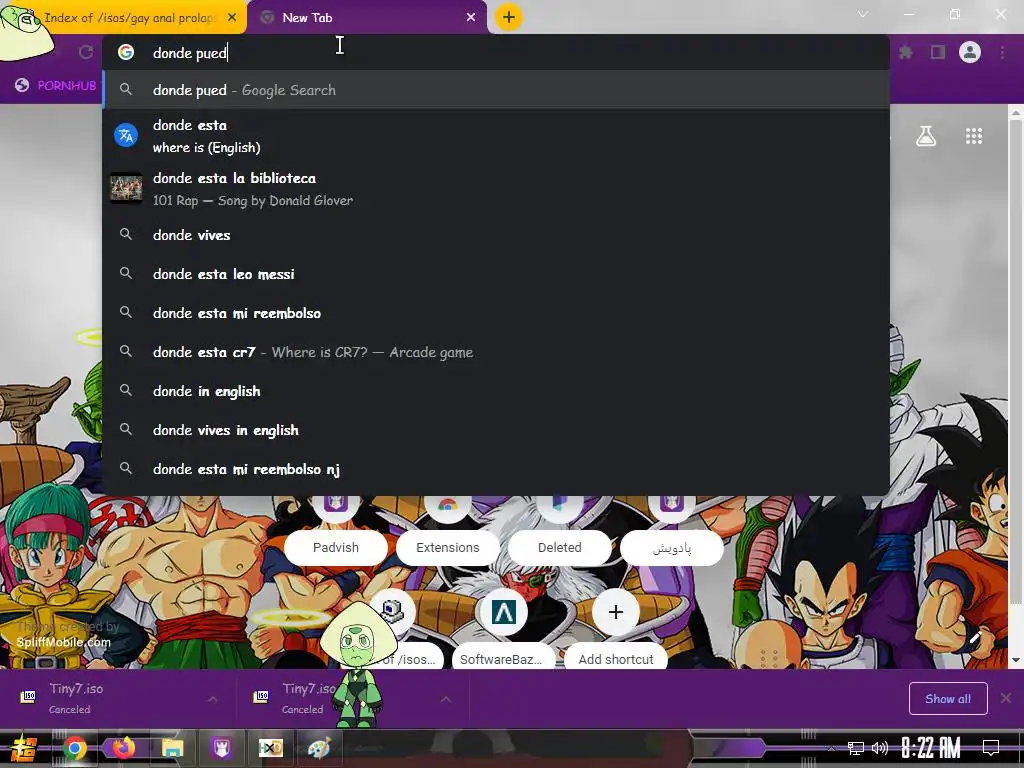Open the پادویش shortcut
The width and height of the screenshot is (1024, 768).
pyautogui.click(x=672, y=547)
